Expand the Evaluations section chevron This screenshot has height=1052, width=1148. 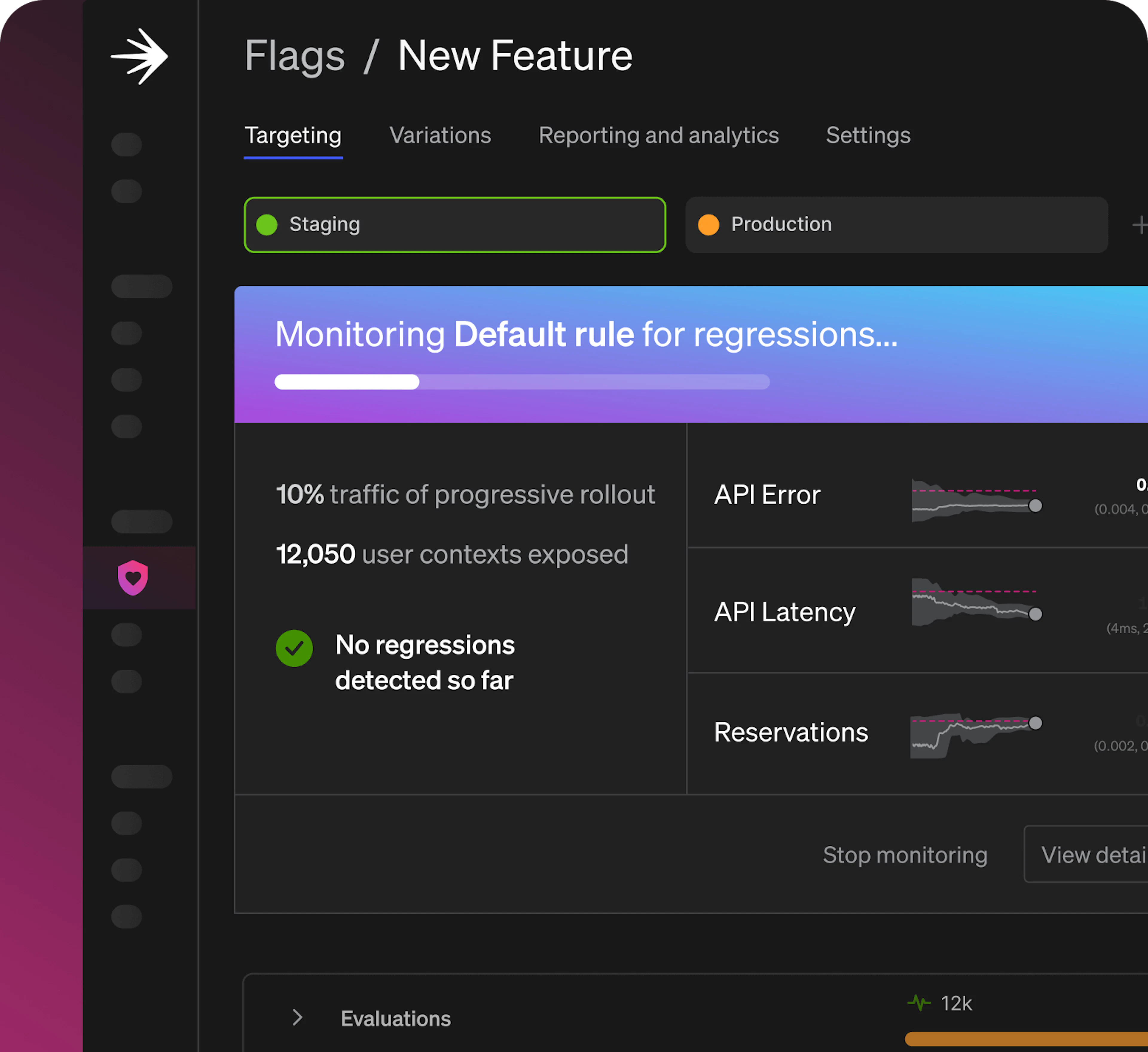coord(297,1017)
